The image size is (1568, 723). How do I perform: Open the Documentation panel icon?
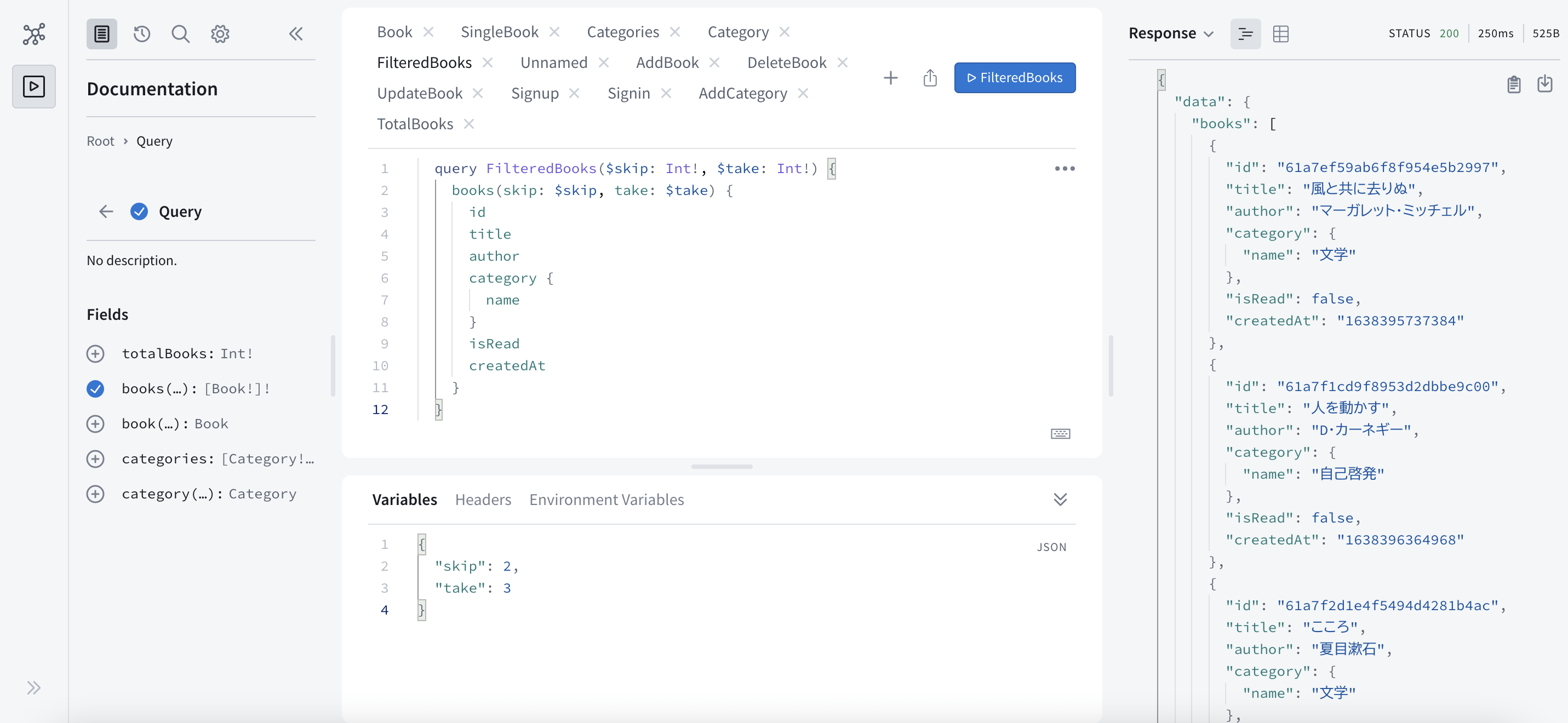coord(102,33)
